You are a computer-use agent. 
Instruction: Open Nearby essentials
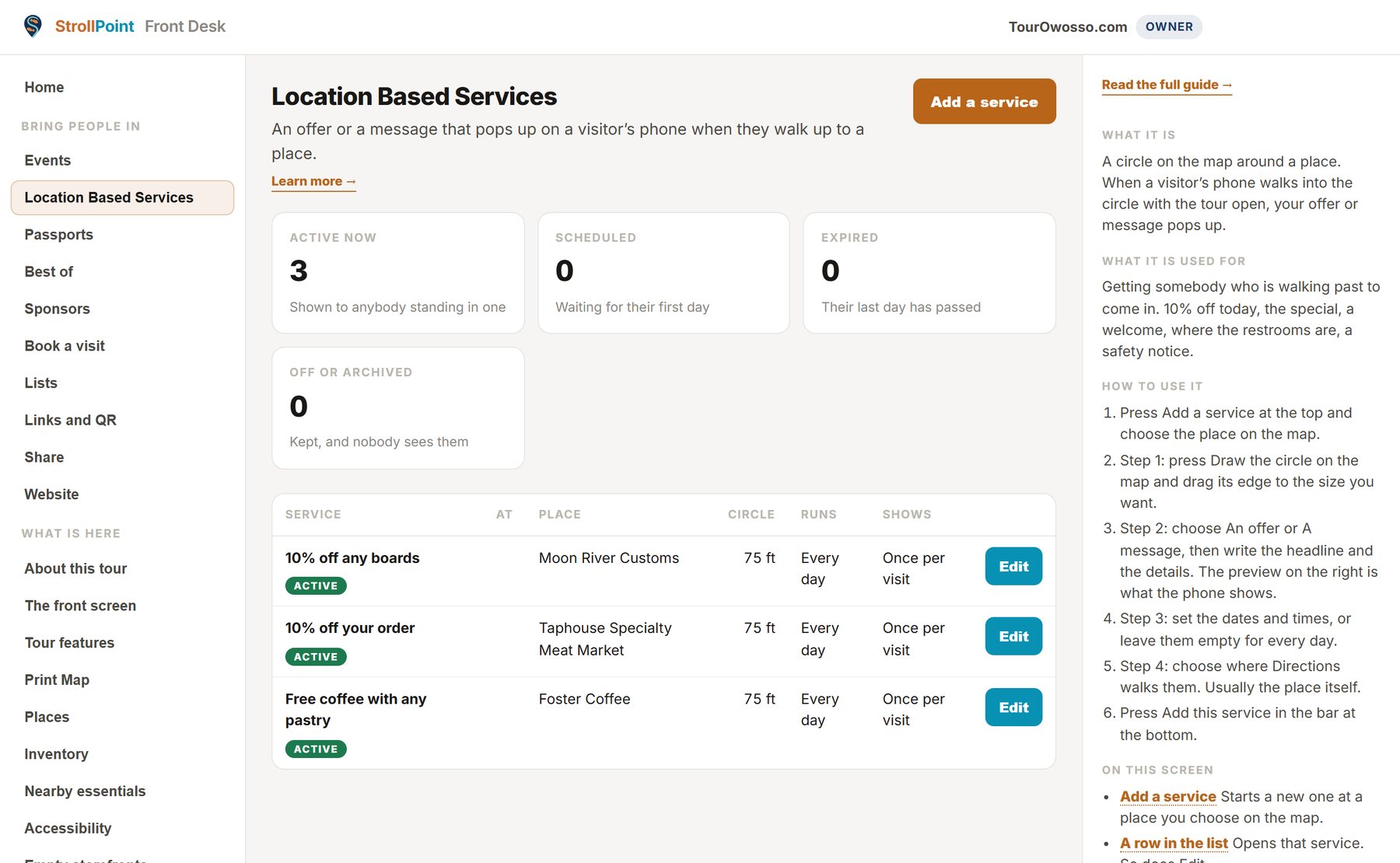pos(85,791)
